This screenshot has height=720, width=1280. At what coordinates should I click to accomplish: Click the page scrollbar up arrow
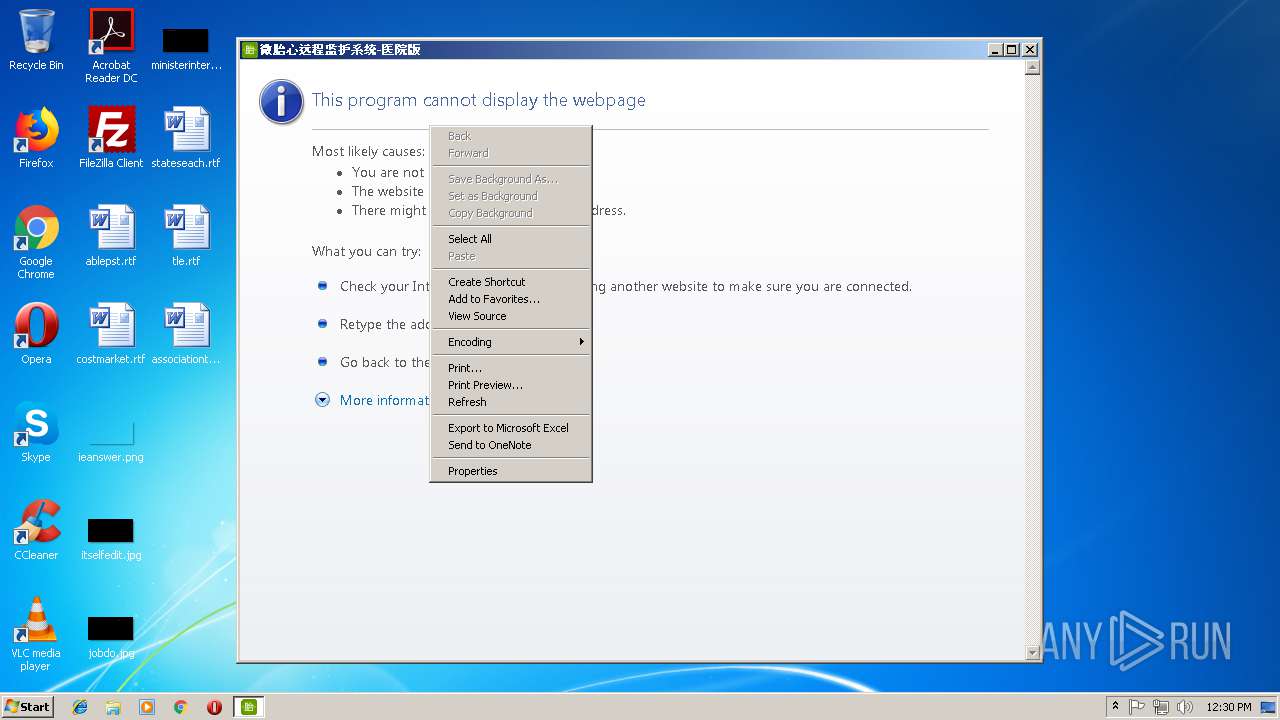pos(1033,68)
